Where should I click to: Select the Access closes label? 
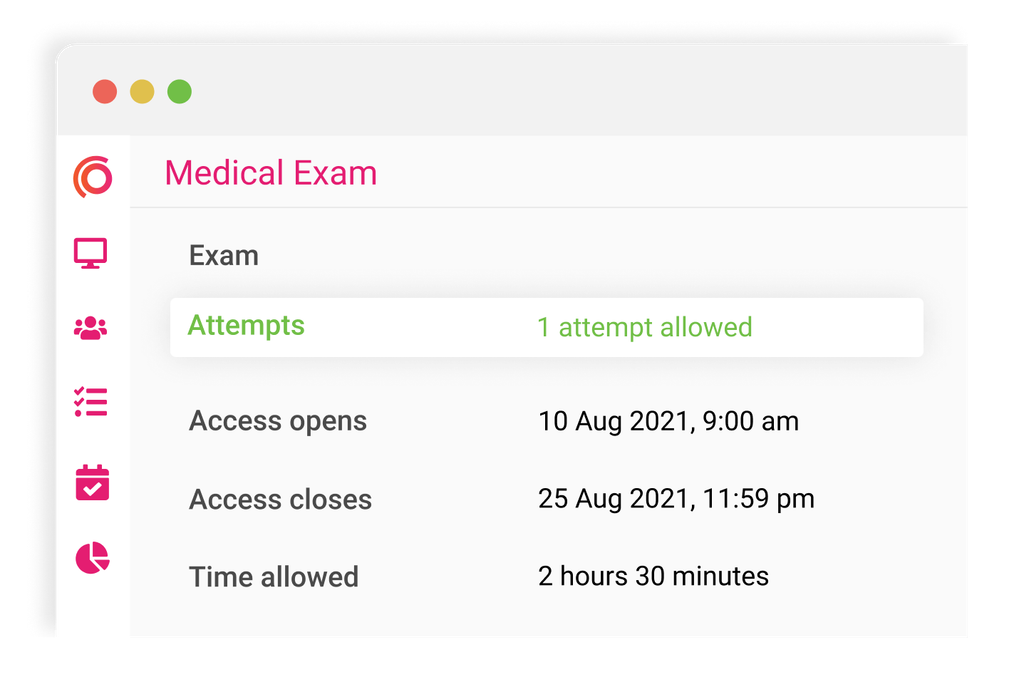[280, 499]
